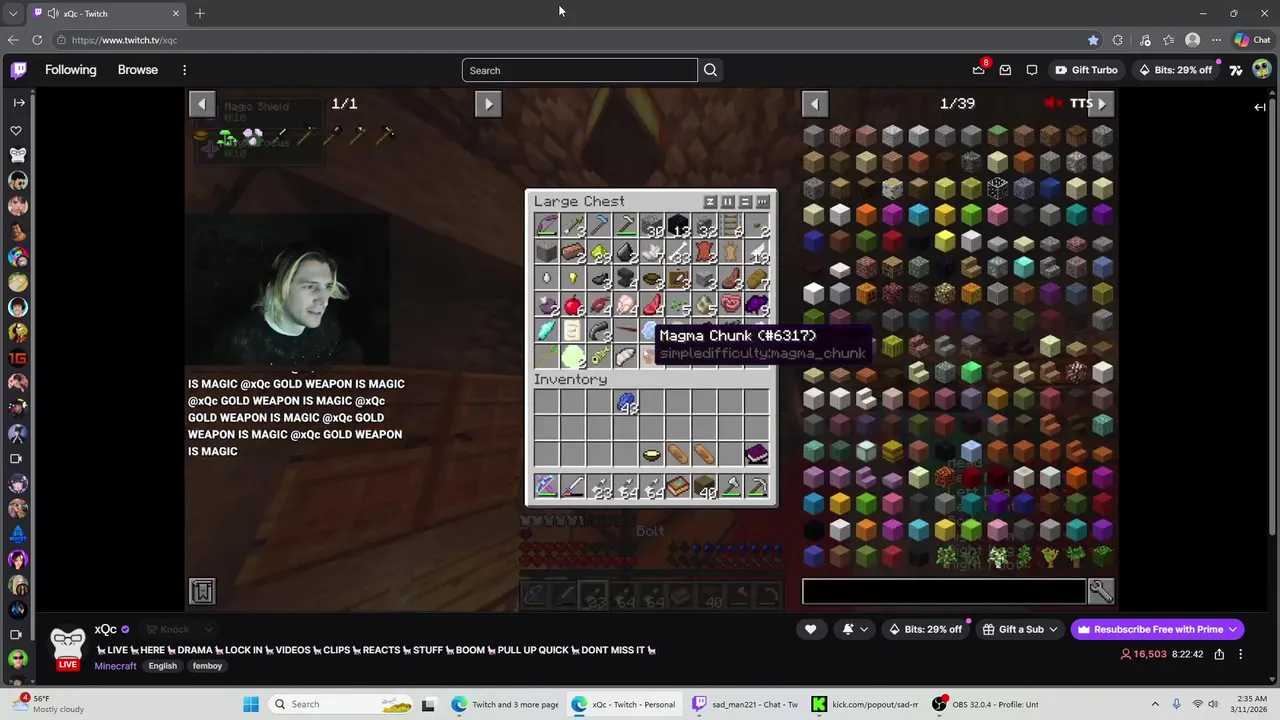Open Windows Start menu
Screen dimensions: 1280x720
pyautogui.click(x=251, y=704)
